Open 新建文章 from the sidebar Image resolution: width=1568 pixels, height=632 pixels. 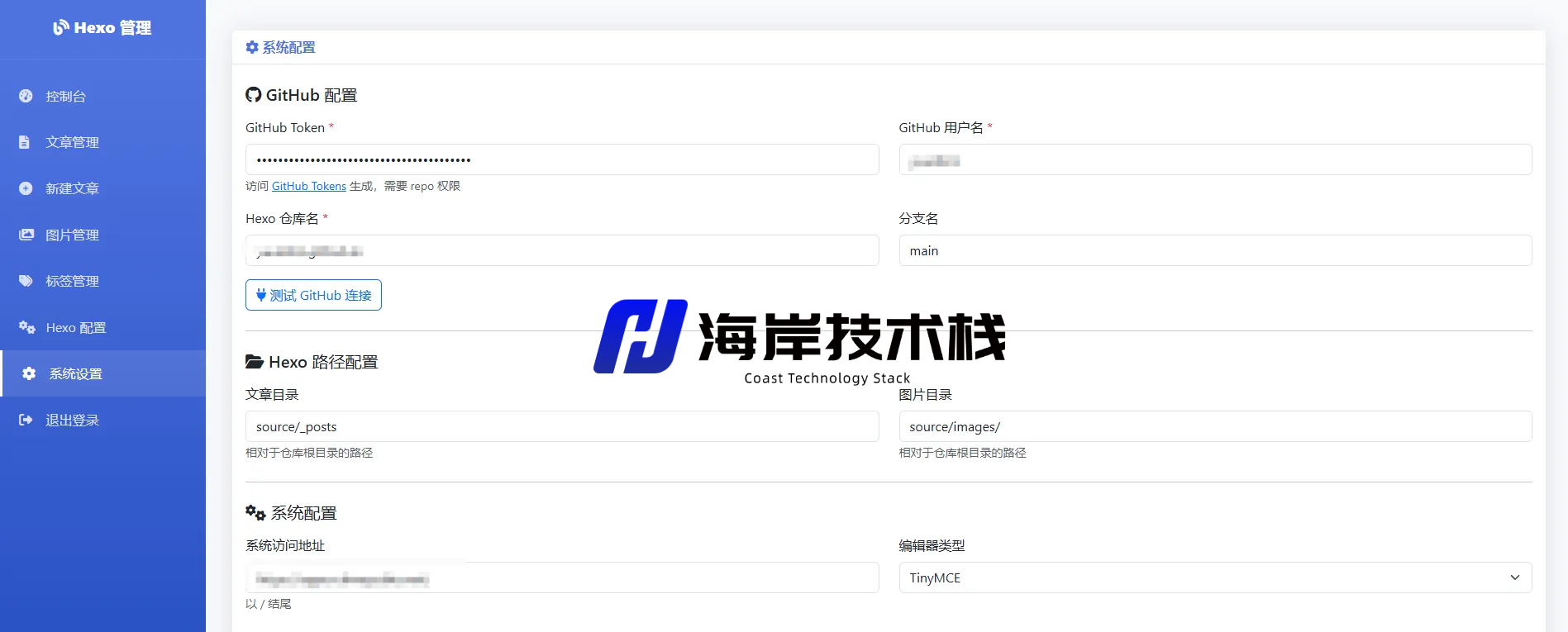(102, 188)
